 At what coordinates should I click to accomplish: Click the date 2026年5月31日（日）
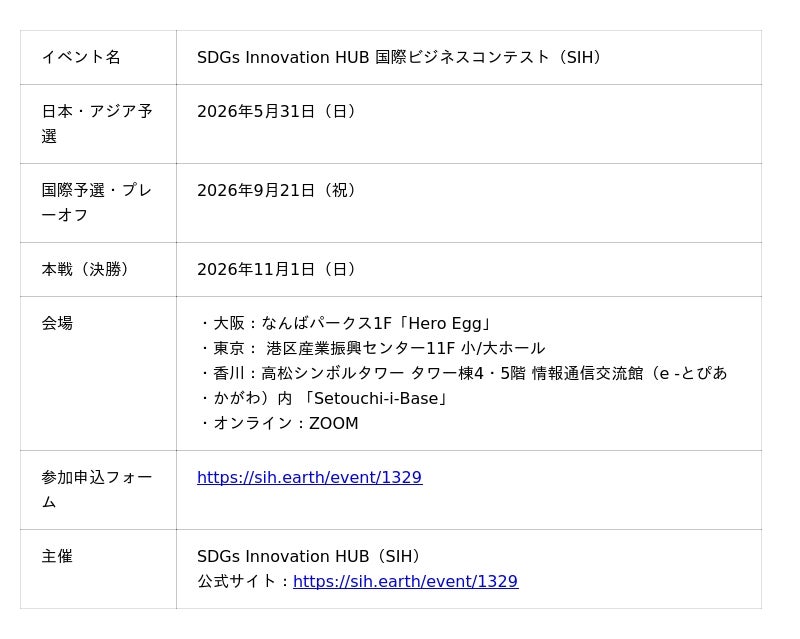pos(278,112)
